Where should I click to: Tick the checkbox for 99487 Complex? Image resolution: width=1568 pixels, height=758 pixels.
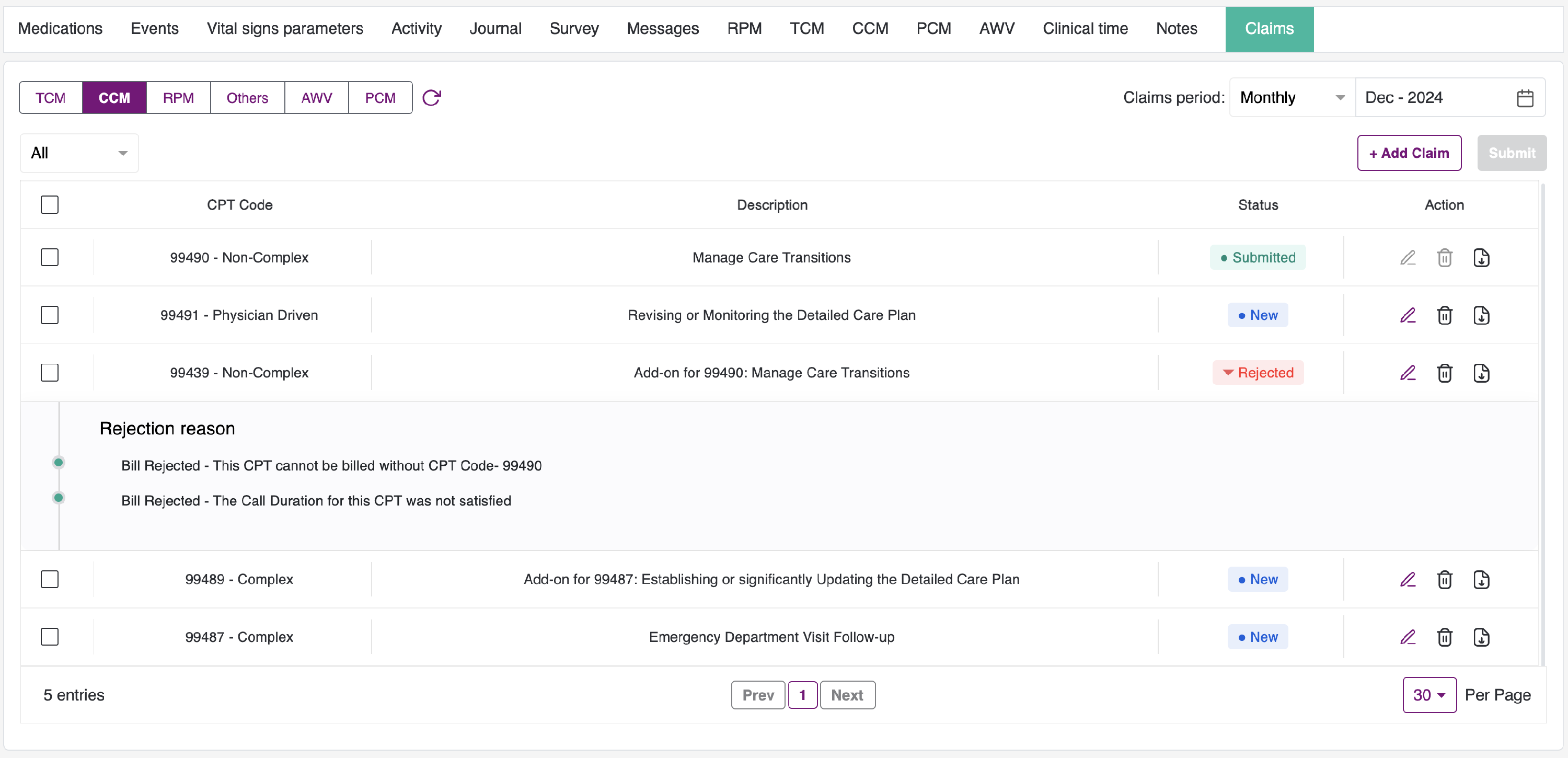point(50,637)
